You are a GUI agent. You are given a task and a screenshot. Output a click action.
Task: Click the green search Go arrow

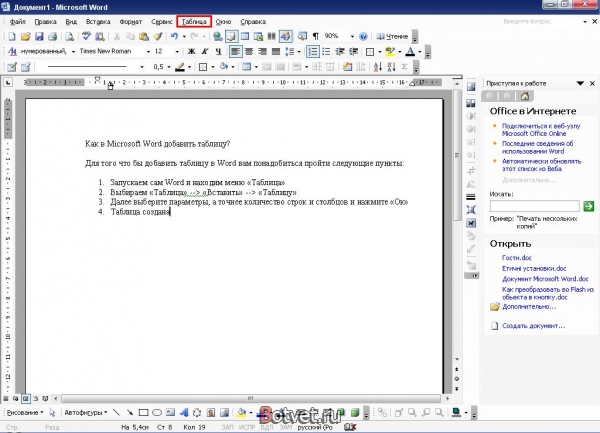pyautogui.click(x=589, y=207)
